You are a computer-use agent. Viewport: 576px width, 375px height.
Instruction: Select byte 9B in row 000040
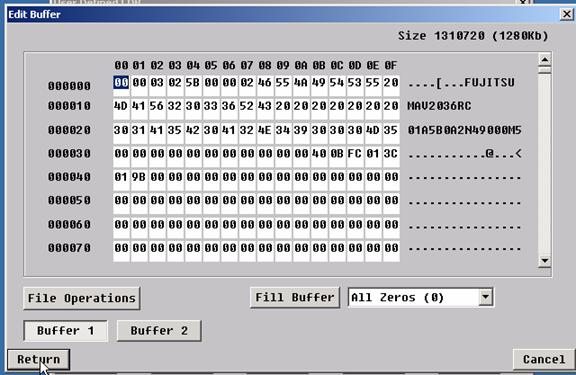tap(139, 177)
